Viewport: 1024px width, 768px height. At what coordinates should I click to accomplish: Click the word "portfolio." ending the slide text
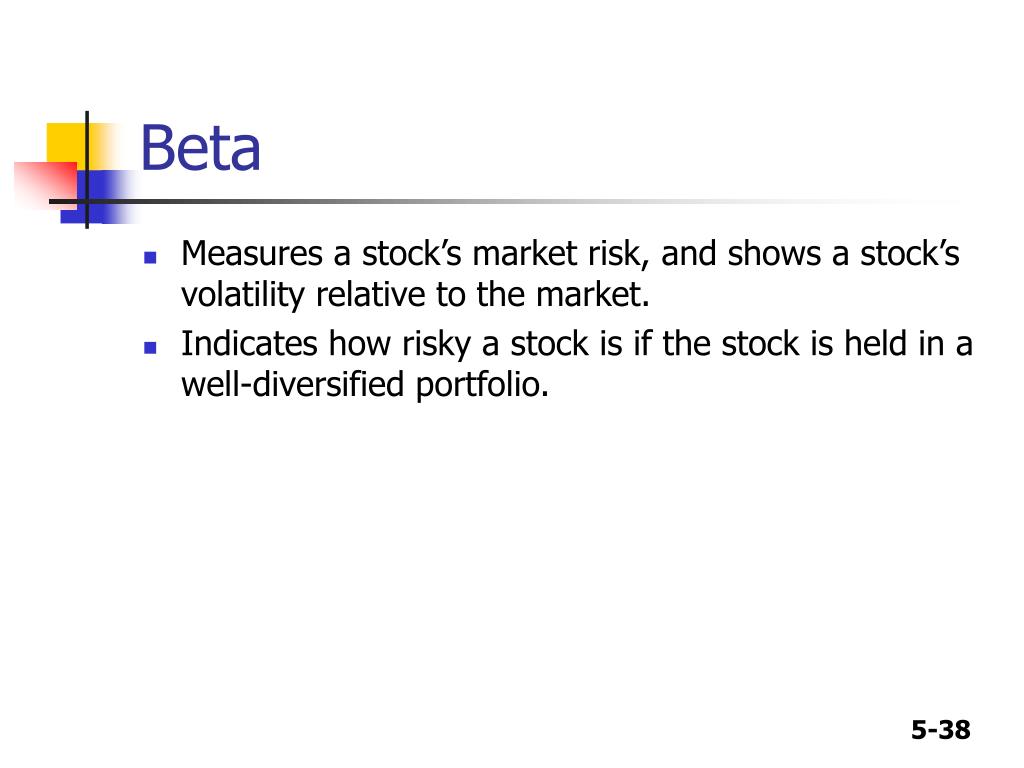tap(482, 385)
